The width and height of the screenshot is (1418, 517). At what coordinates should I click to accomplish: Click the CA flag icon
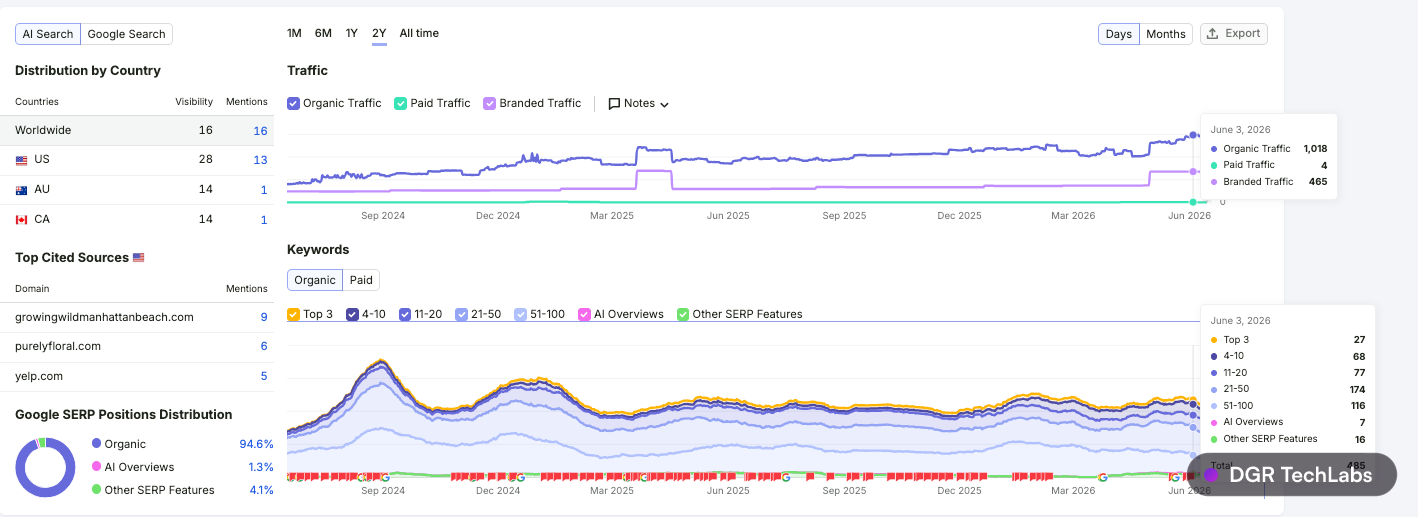coord(21,220)
